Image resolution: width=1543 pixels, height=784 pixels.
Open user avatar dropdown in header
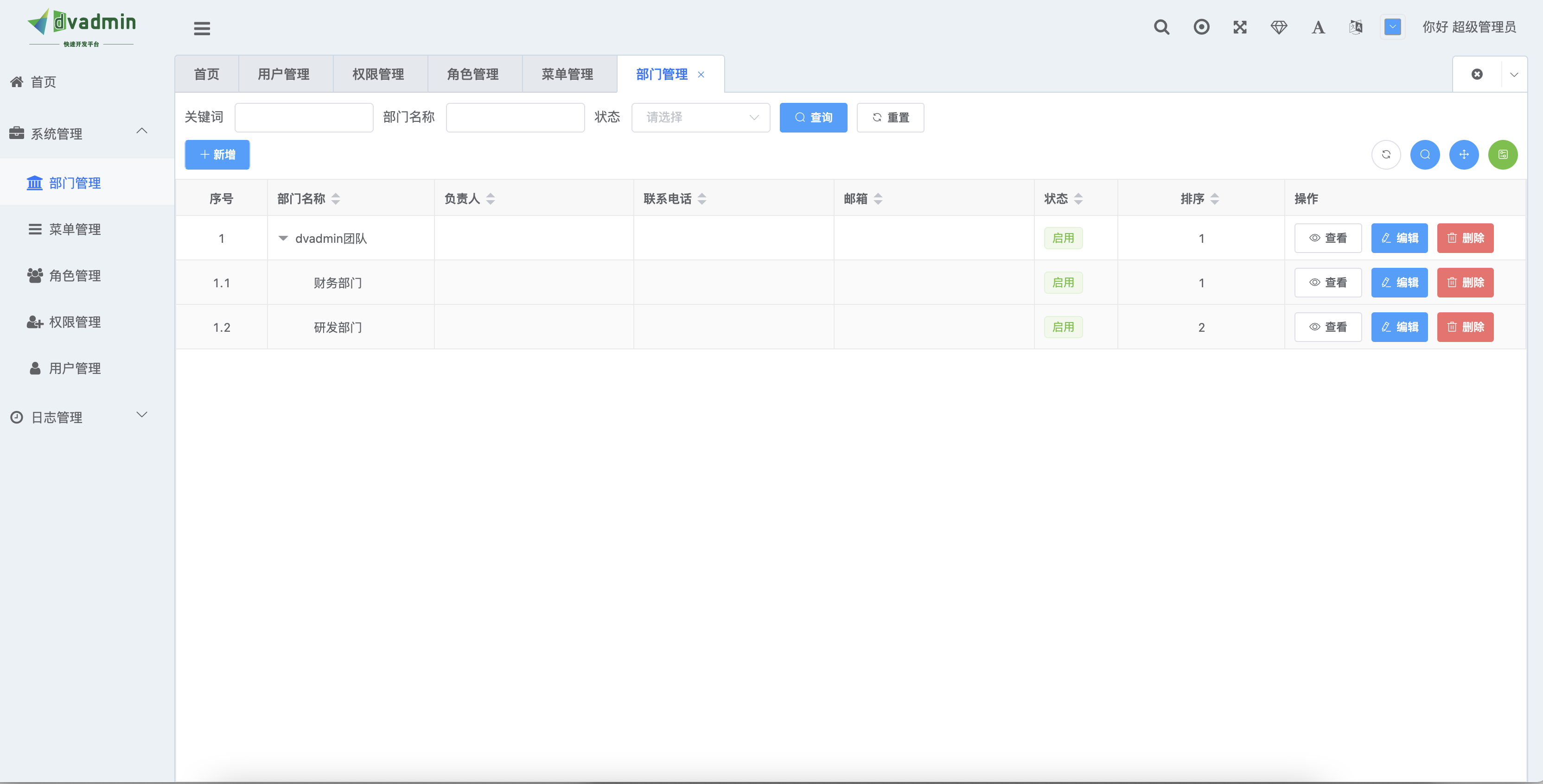pyautogui.click(x=1393, y=27)
